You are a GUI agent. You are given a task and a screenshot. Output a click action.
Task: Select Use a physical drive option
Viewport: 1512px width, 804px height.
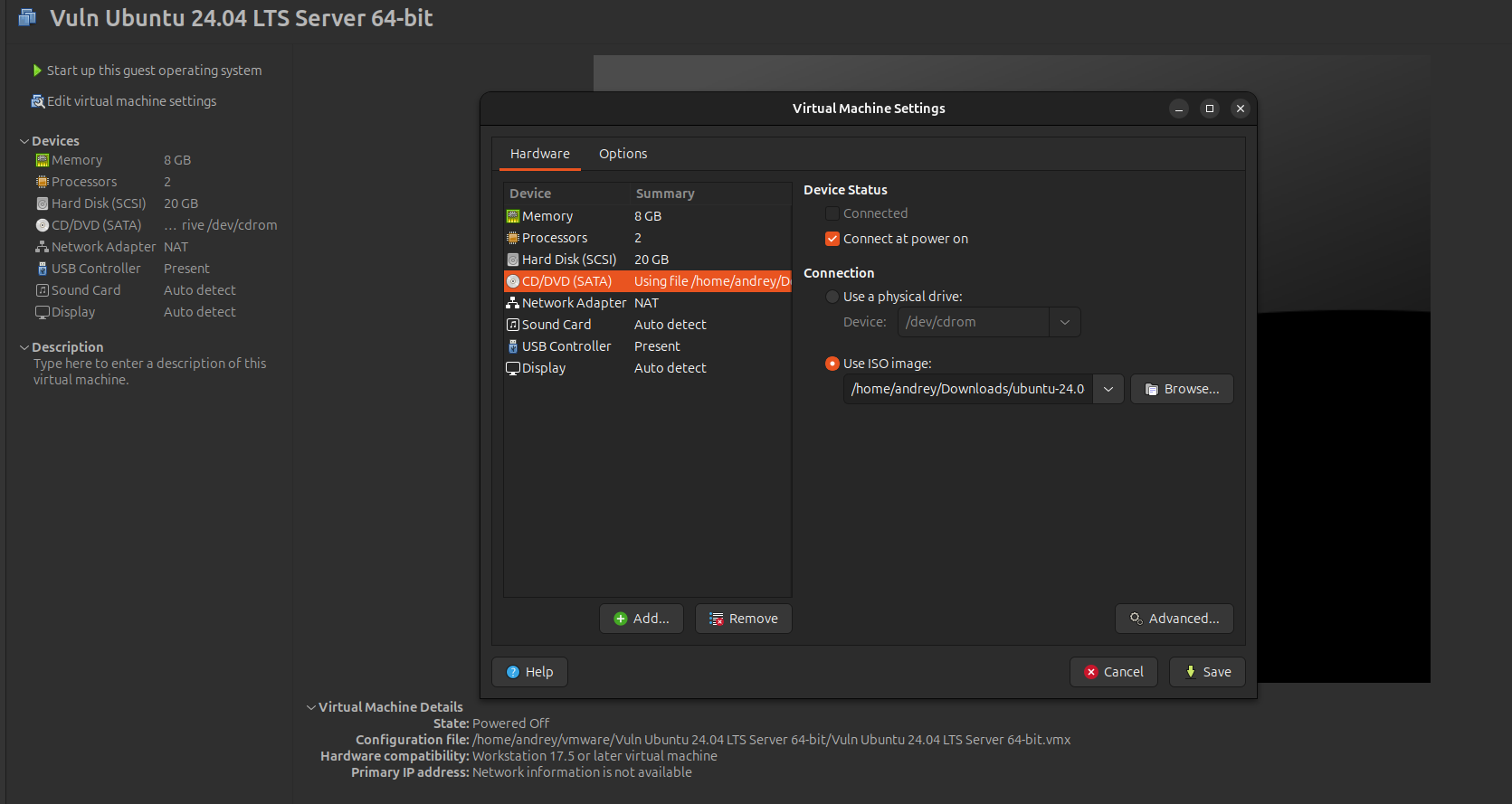click(x=832, y=297)
